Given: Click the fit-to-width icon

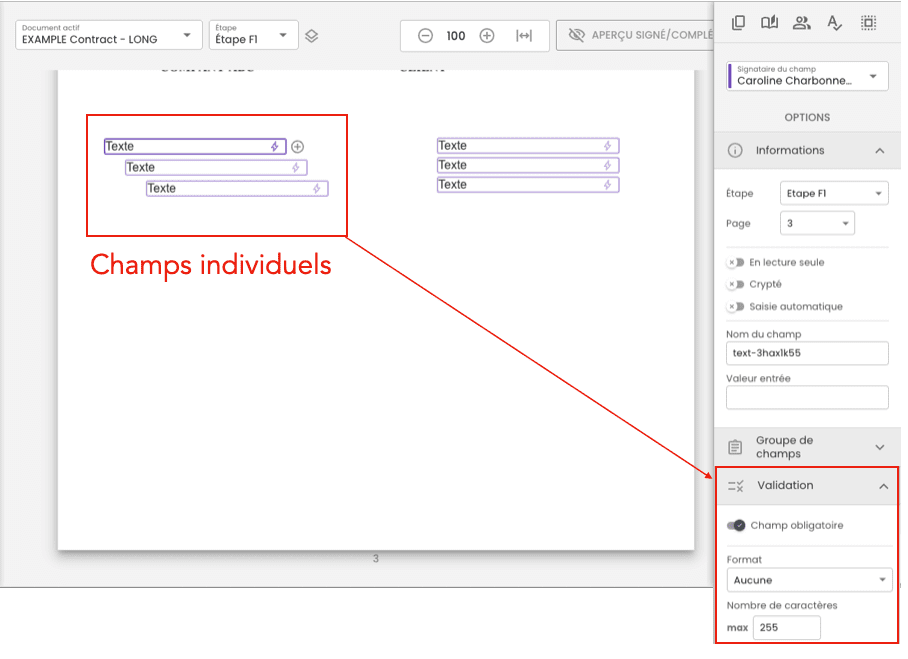Looking at the screenshot, I should [x=524, y=36].
